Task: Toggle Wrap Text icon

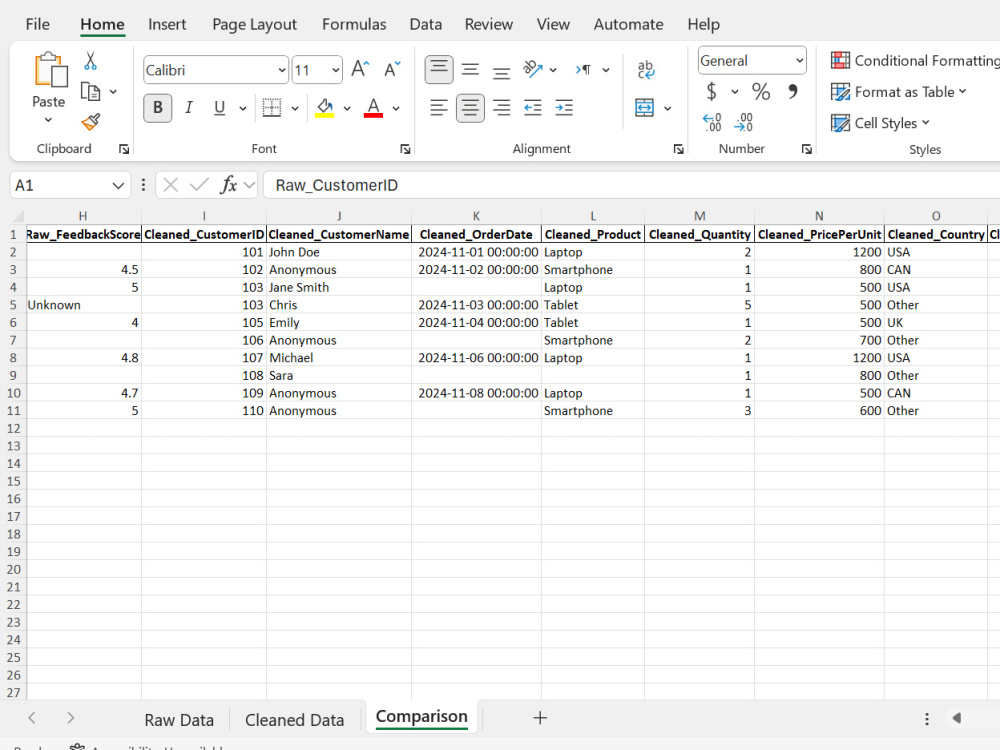Action: (x=645, y=70)
